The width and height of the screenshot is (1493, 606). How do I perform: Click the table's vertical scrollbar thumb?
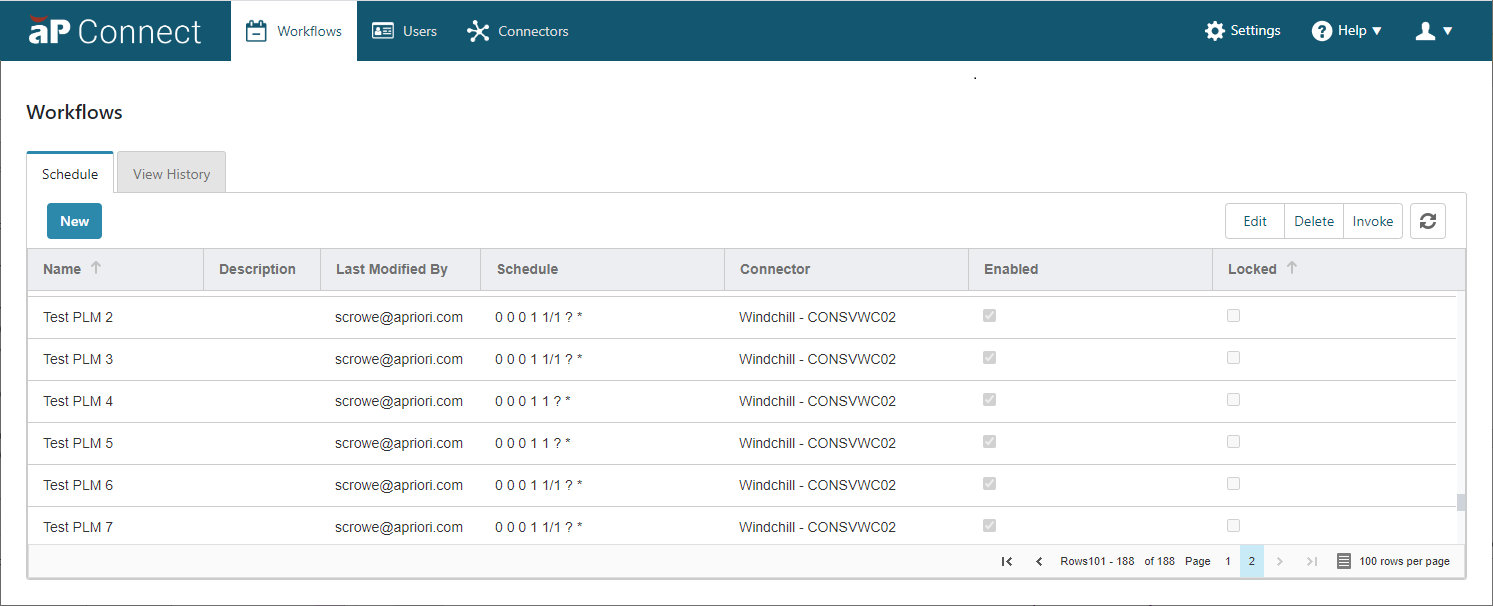[x=1461, y=502]
